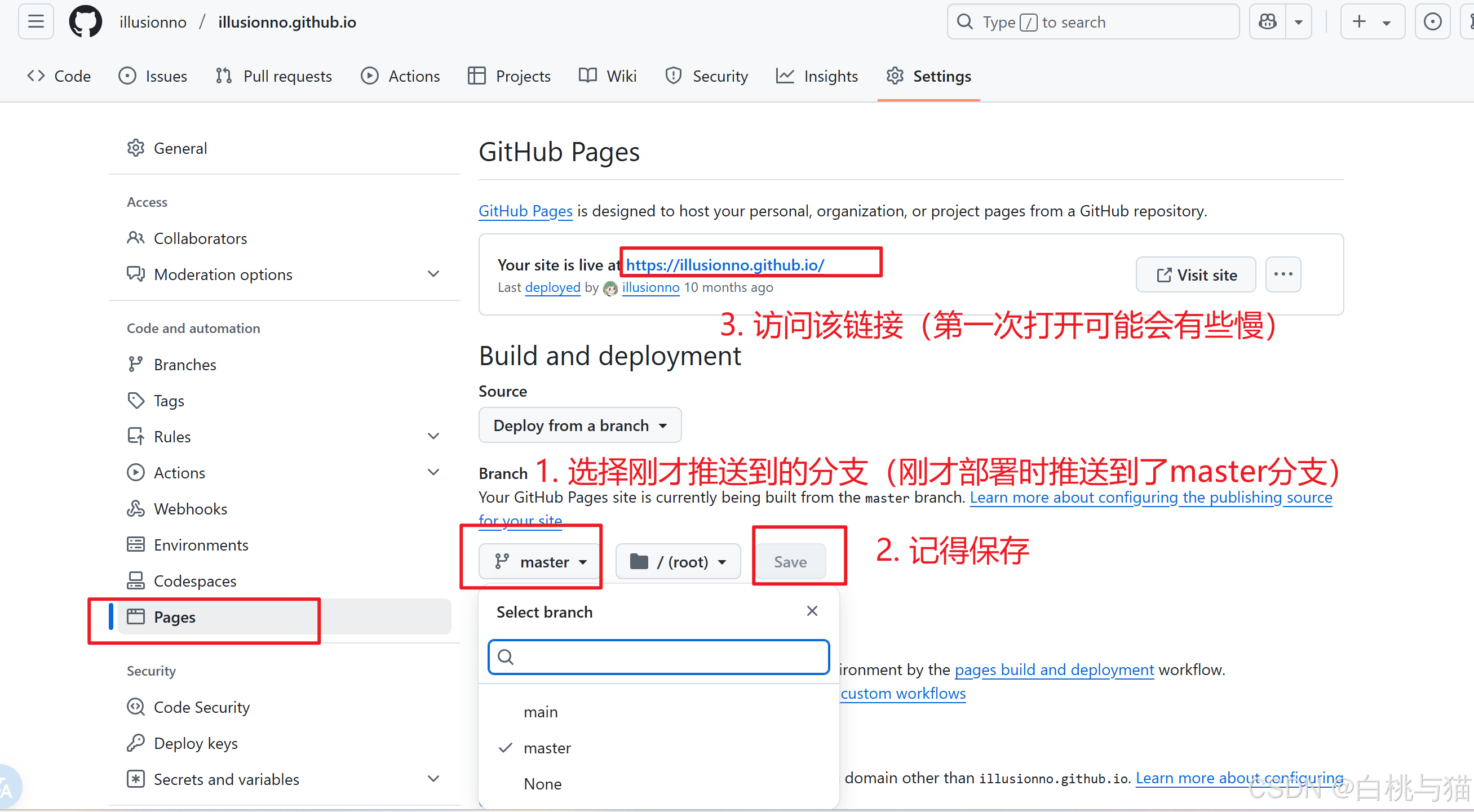Click the plus create-new icon
The image size is (1474, 812).
click(x=1359, y=22)
